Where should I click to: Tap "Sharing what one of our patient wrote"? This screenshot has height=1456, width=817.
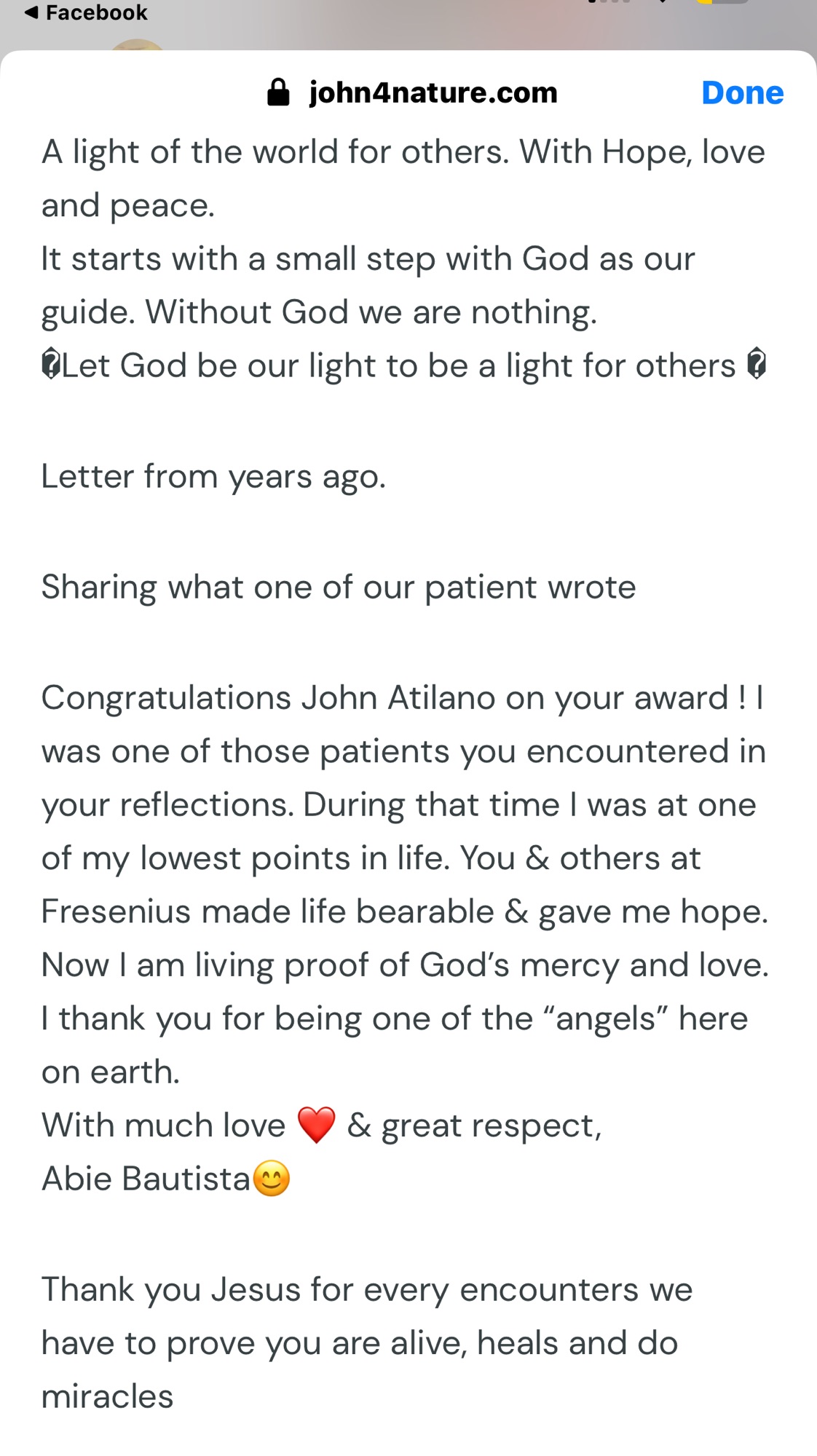point(339,587)
